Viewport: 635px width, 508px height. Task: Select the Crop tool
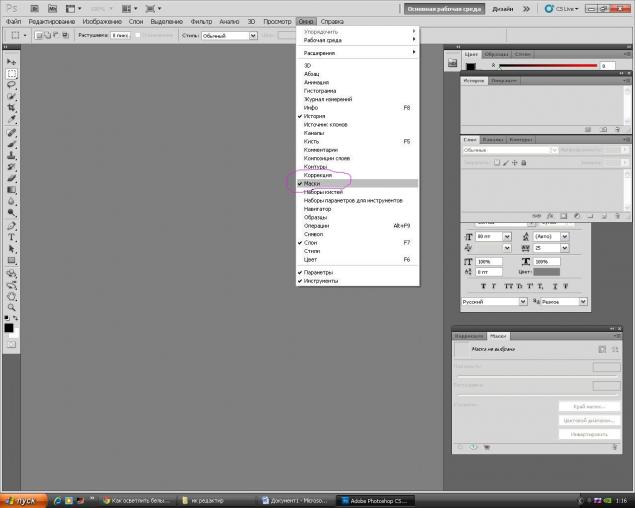coord(11,108)
